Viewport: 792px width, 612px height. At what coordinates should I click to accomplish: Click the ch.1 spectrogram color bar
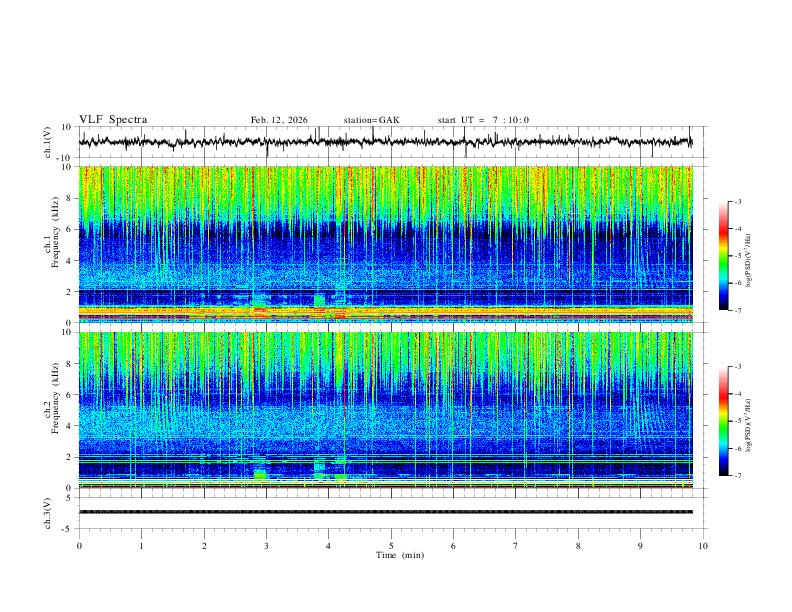[723, 256]
